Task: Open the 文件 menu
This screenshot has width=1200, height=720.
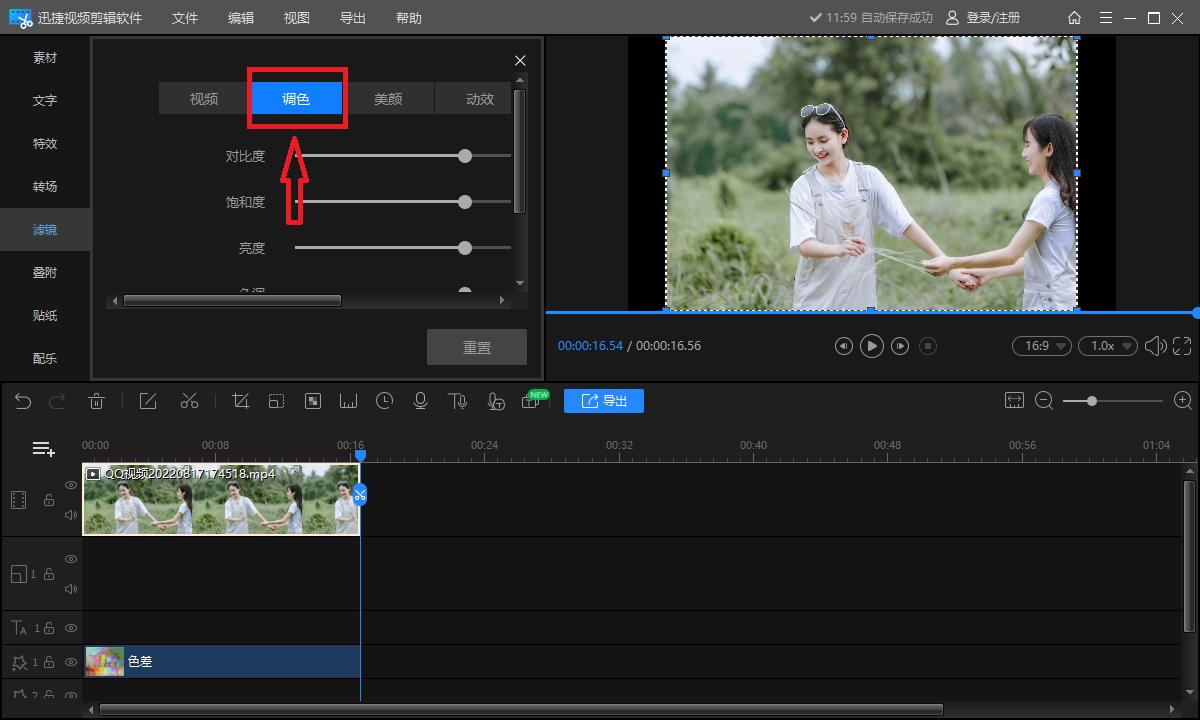Action: (185, 18)
